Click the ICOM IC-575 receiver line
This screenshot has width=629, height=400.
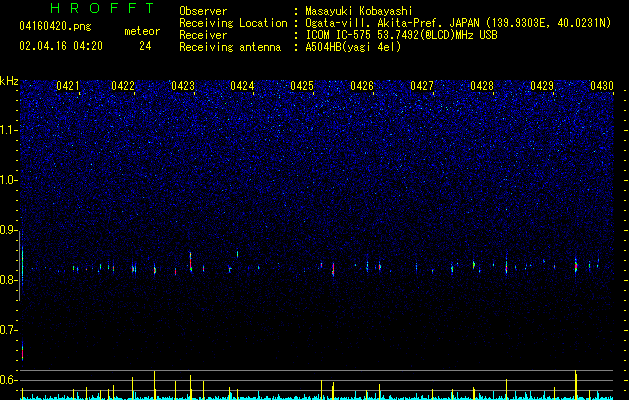click(x=401, y=35)
